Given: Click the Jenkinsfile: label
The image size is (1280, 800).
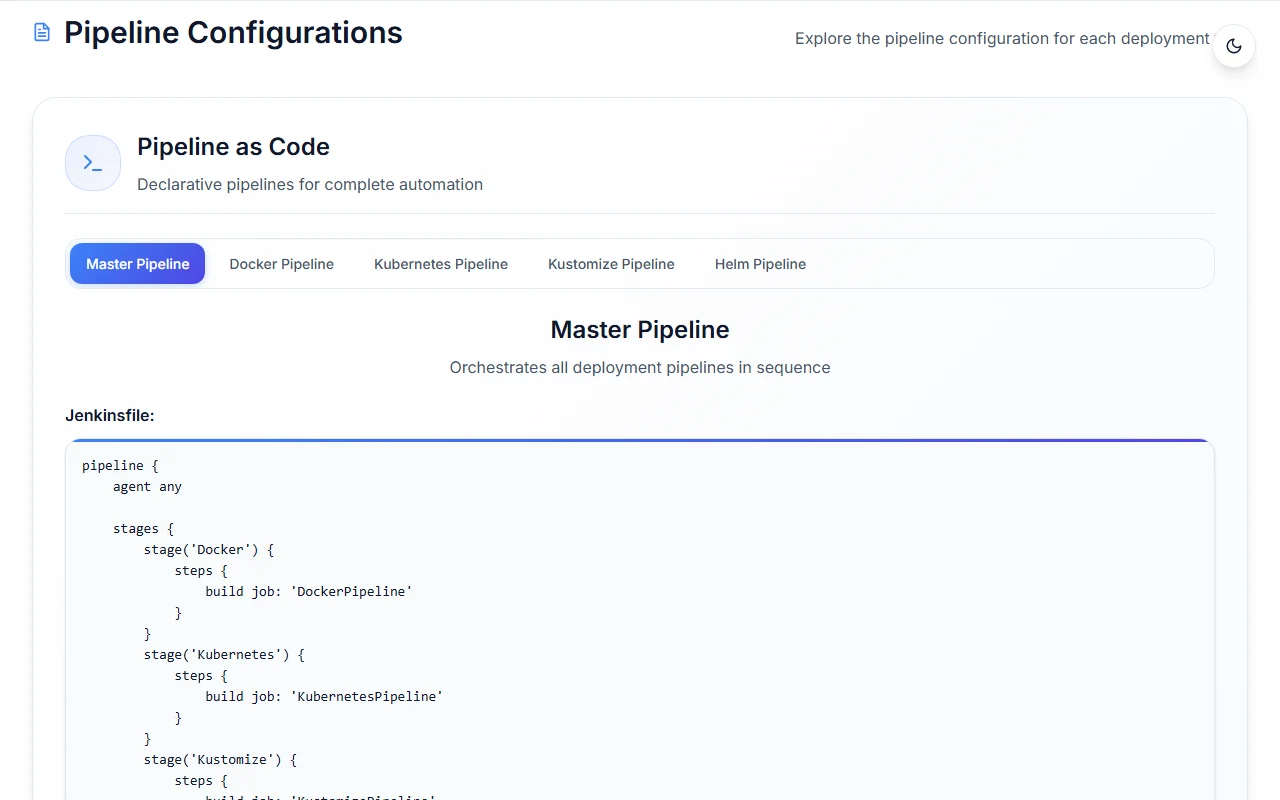Looking at the screenshot, I should (x=110, y=415).
